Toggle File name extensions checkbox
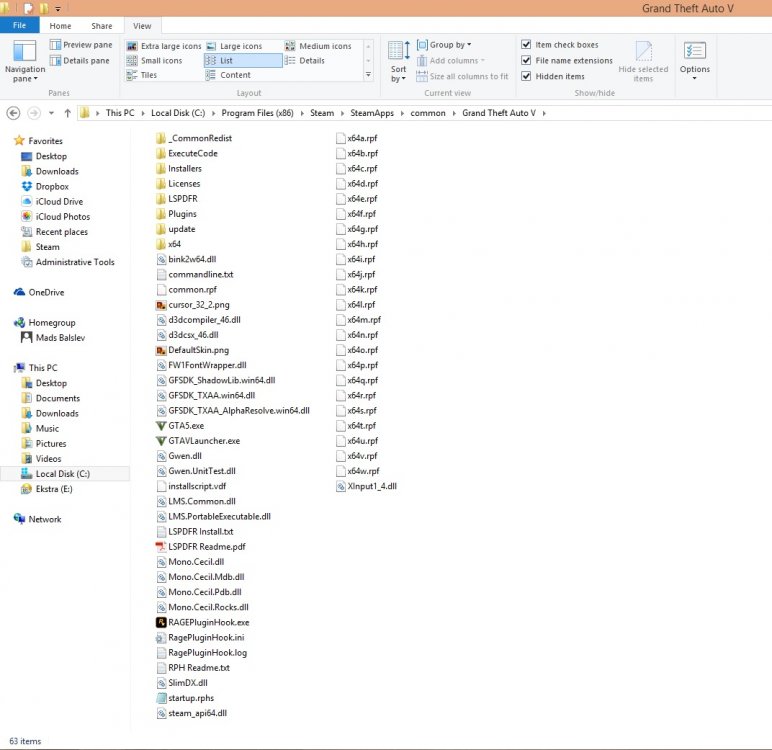Viewport: 772px width, 750px height. coord(526,60)
